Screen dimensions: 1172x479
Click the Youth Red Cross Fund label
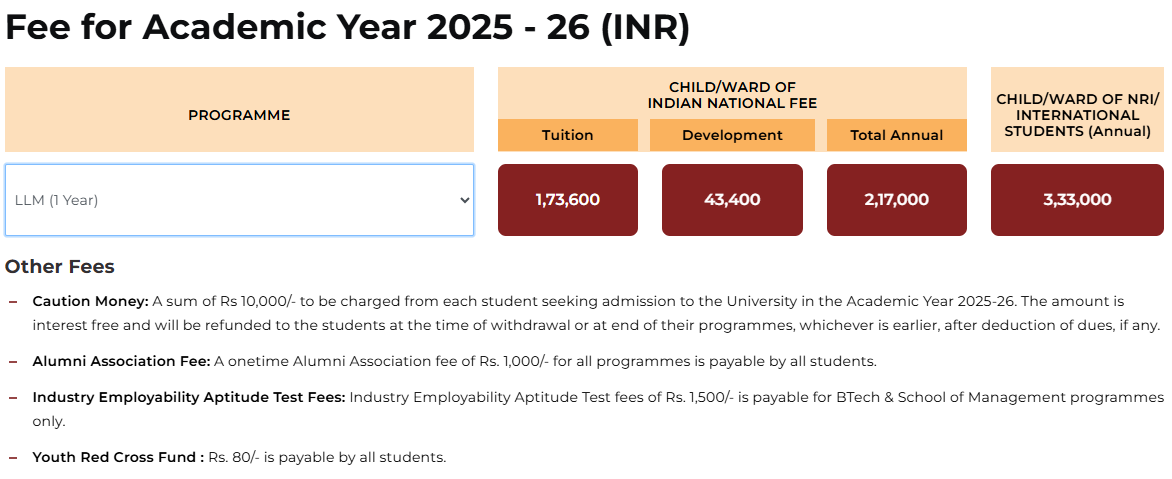118,457
